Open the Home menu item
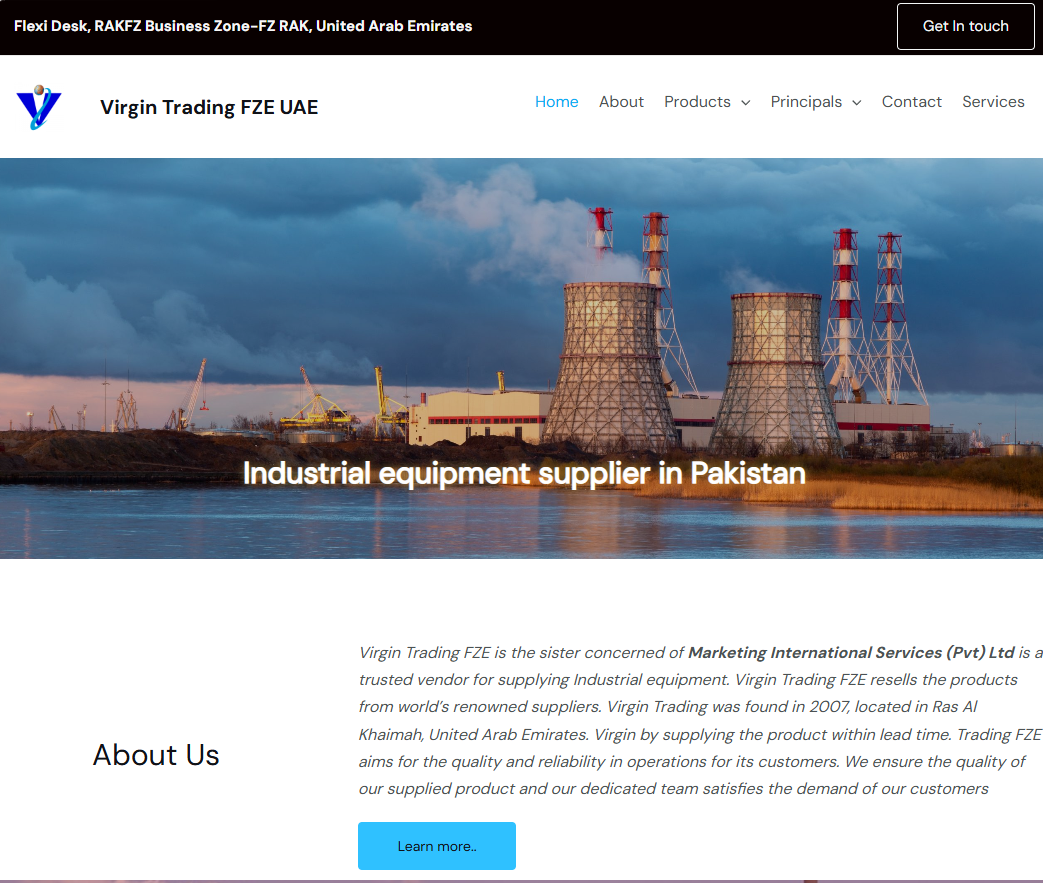The width and height of the screenshot is (1043, 883). point(556,102)
